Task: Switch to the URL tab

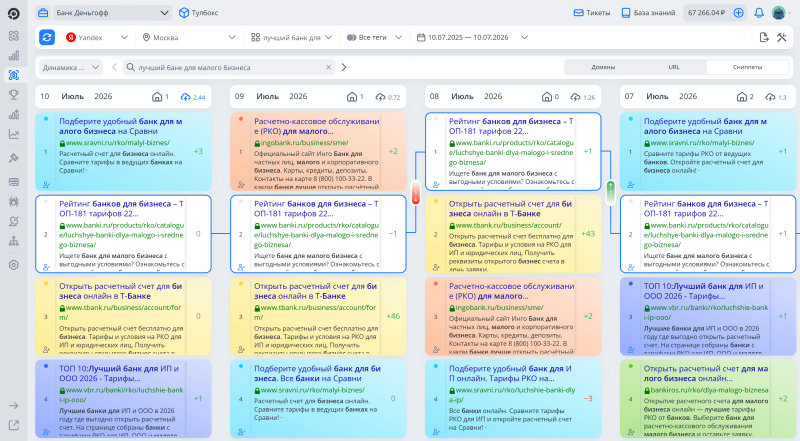Action: click(x=674, y=67)
